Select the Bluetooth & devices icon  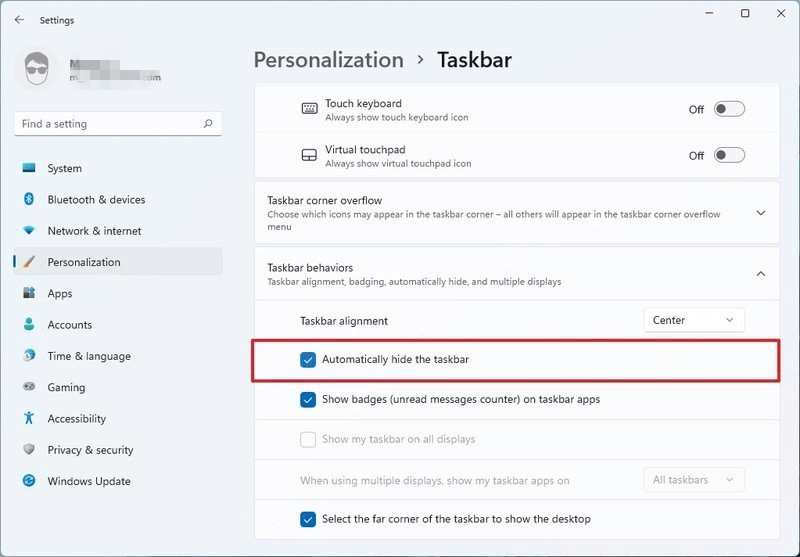pyautogui.click(x=29, y=199)
